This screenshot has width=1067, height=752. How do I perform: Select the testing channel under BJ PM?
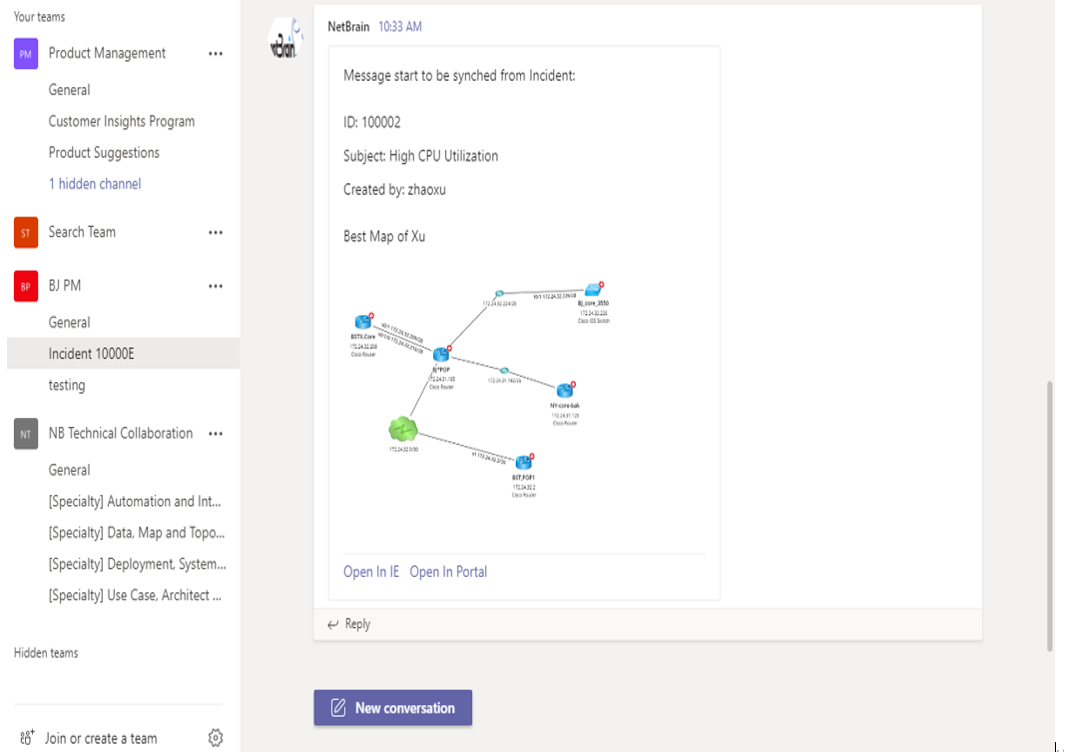tap(67, 385)
